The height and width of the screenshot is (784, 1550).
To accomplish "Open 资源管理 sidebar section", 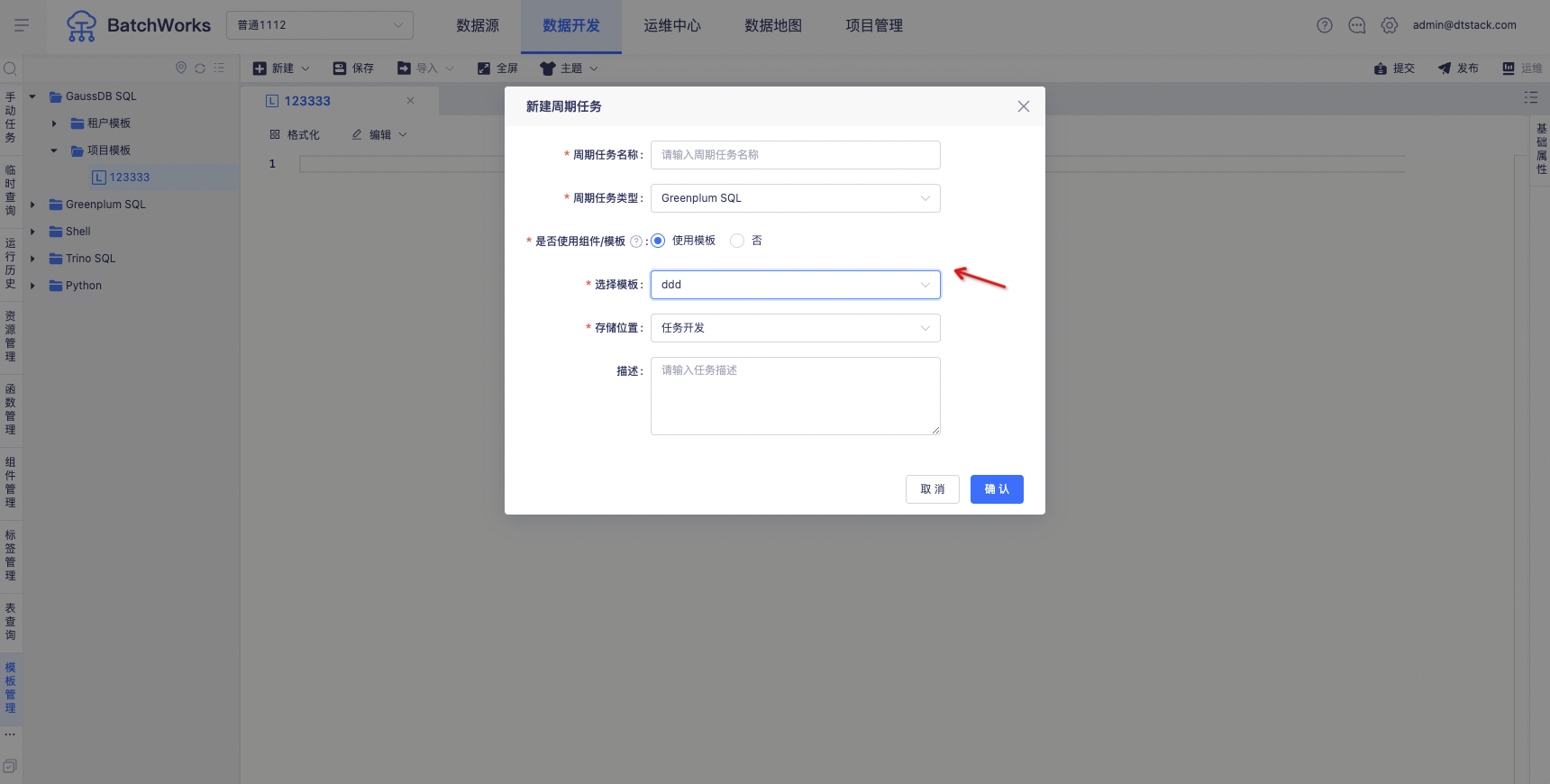I will (x=11, y=336).
